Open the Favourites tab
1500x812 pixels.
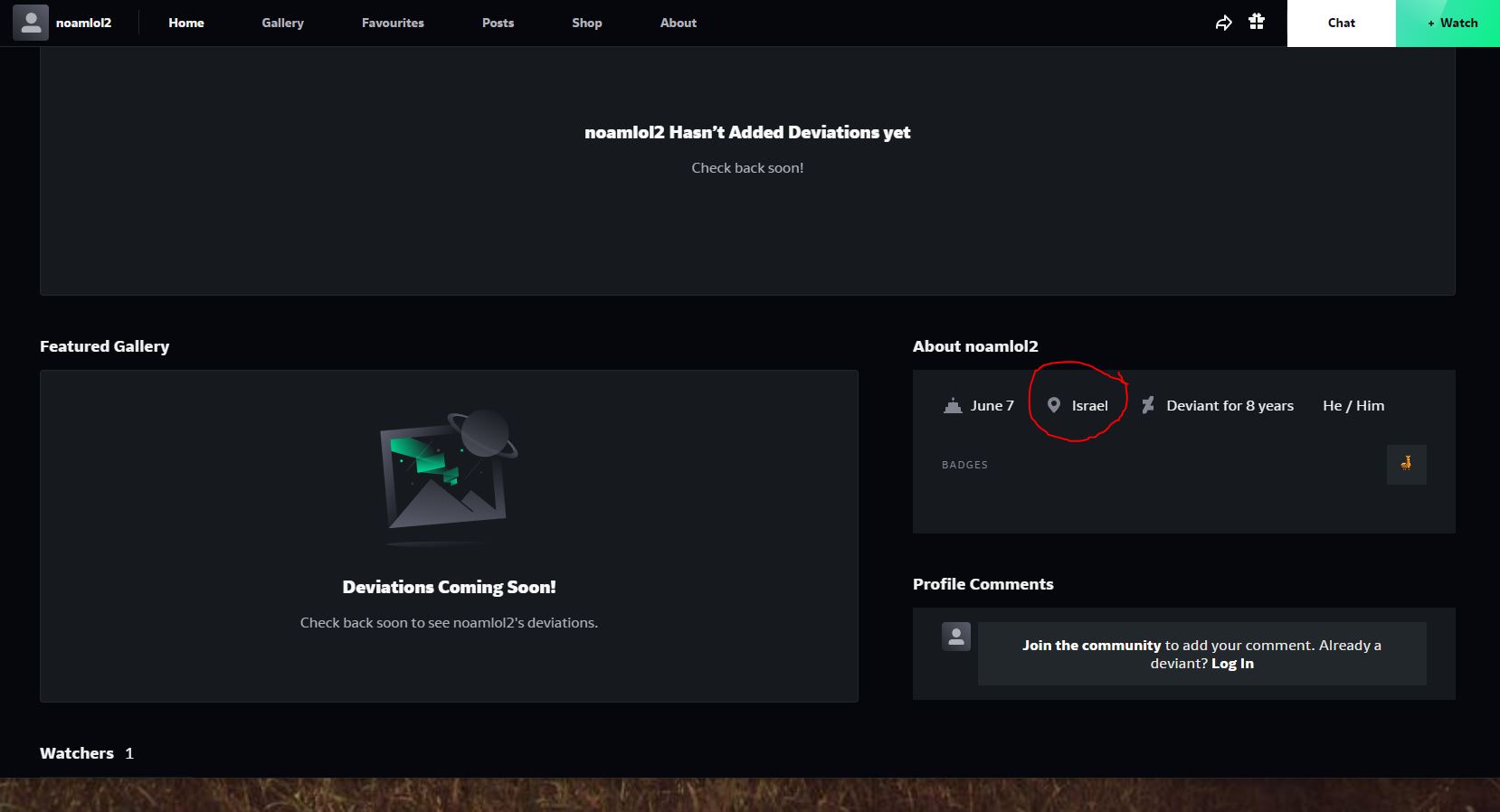click(393, 23)
